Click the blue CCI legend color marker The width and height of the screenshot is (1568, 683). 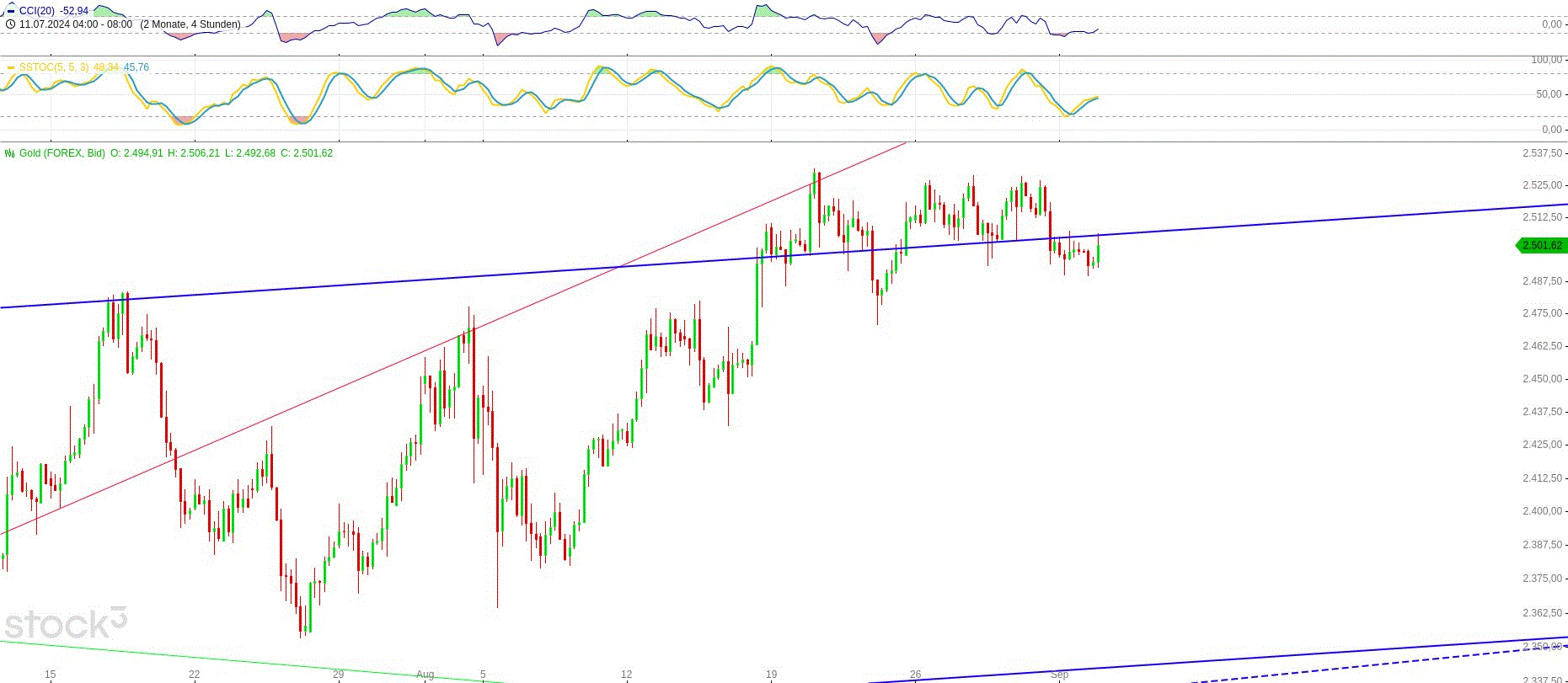click(x=10, y=11)
